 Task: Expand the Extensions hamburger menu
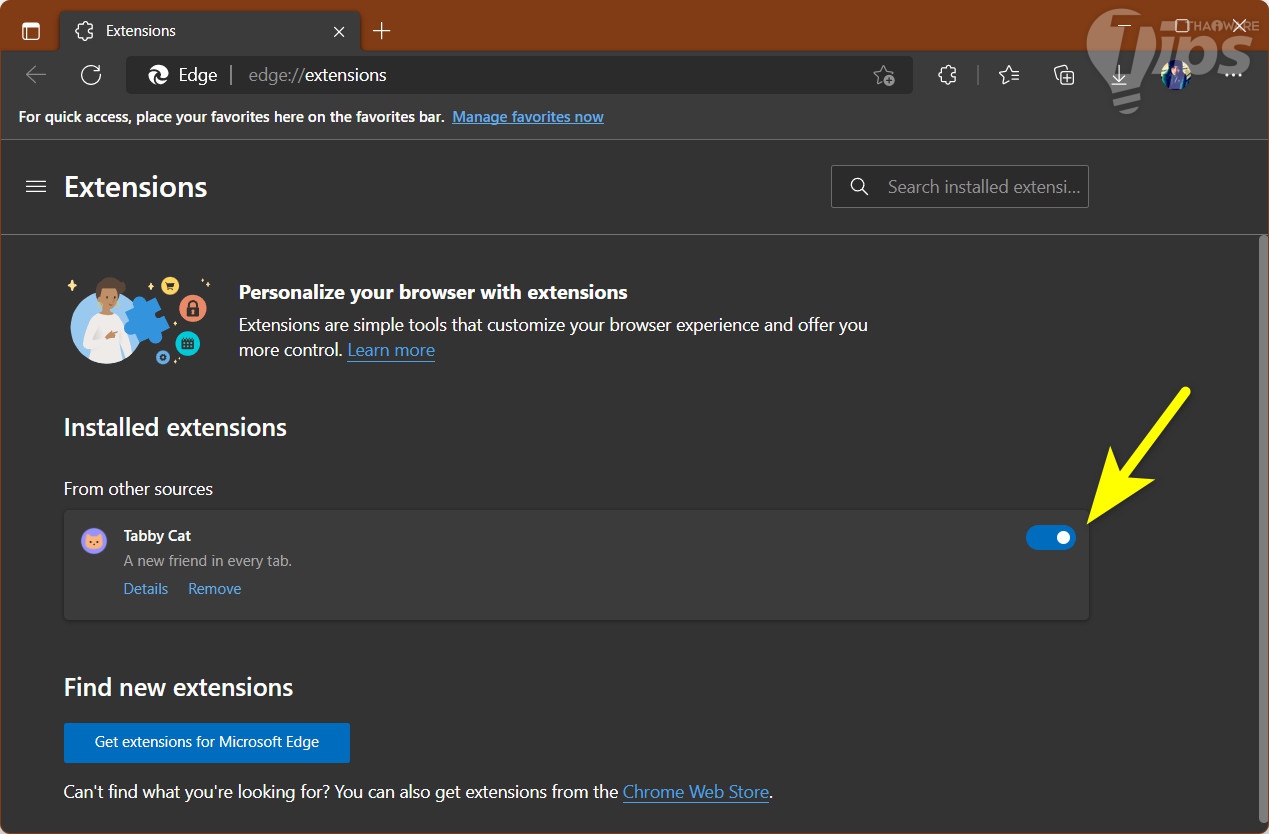point(36,187)
